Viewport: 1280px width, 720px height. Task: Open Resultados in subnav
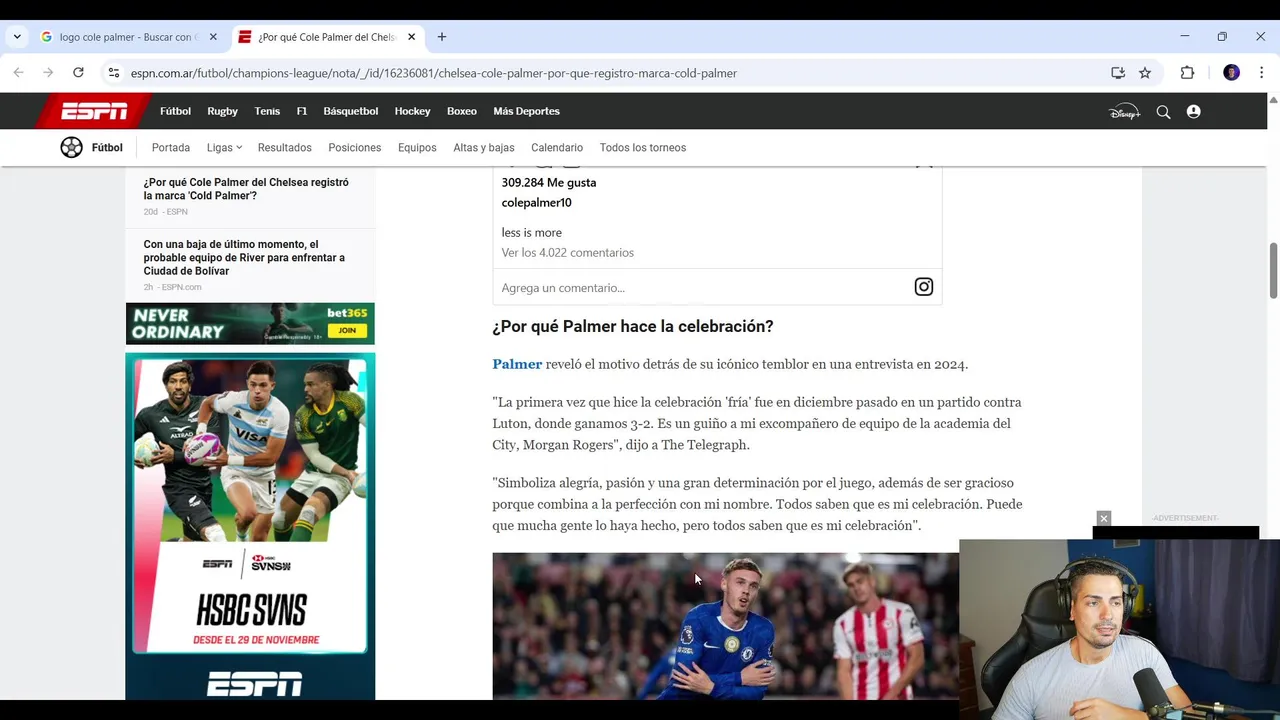(x=284, y=147)
